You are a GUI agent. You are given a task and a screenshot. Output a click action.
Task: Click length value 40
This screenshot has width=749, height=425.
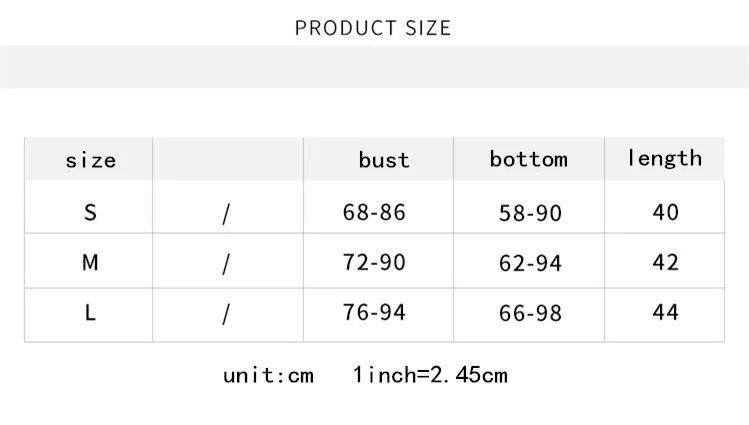(x=665, y=212)
